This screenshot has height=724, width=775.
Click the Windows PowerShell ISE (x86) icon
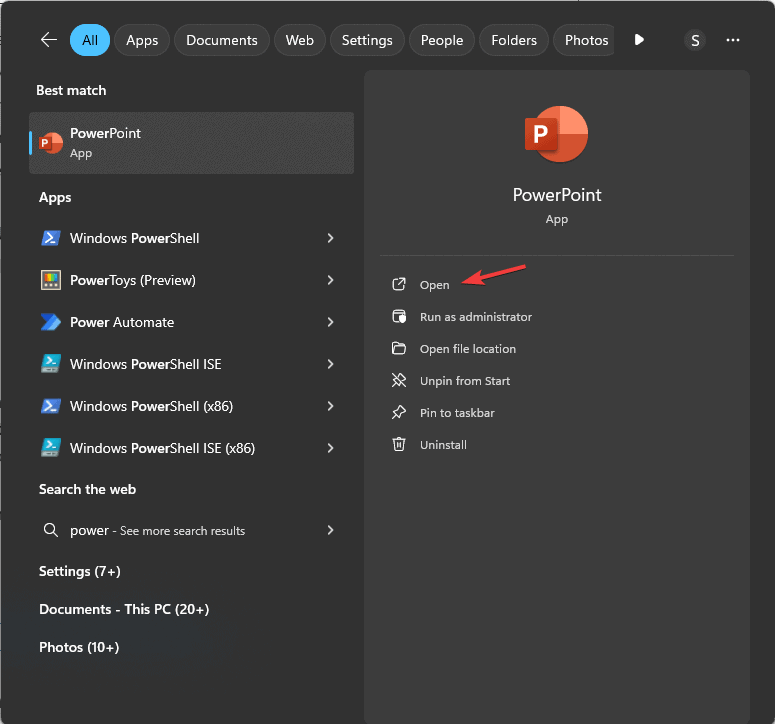50,448
